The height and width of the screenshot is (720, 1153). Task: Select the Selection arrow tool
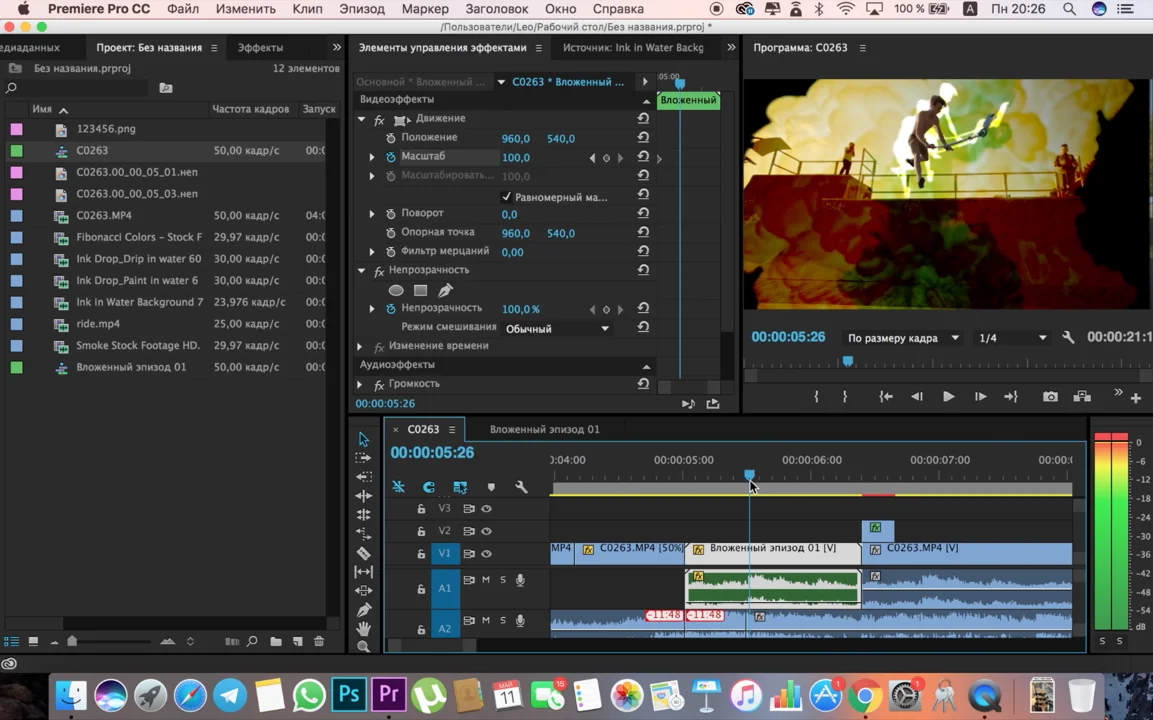pos(363,439)
